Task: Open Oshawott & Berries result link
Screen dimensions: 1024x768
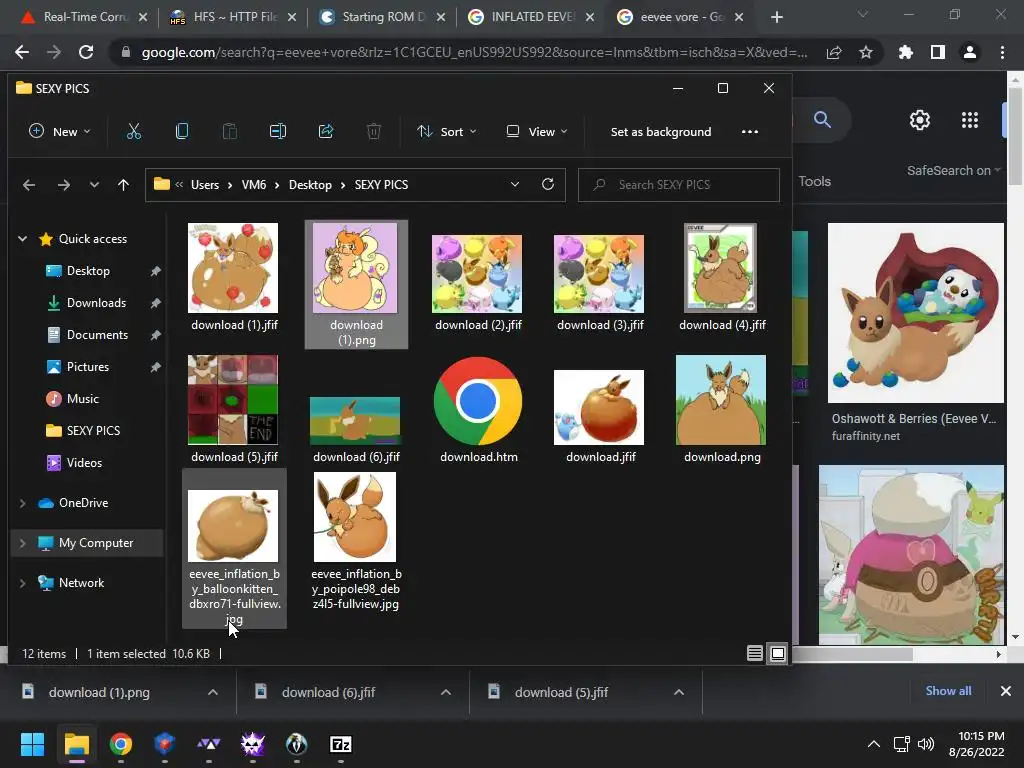Action: pyautogui.click(x=914, y=419)
